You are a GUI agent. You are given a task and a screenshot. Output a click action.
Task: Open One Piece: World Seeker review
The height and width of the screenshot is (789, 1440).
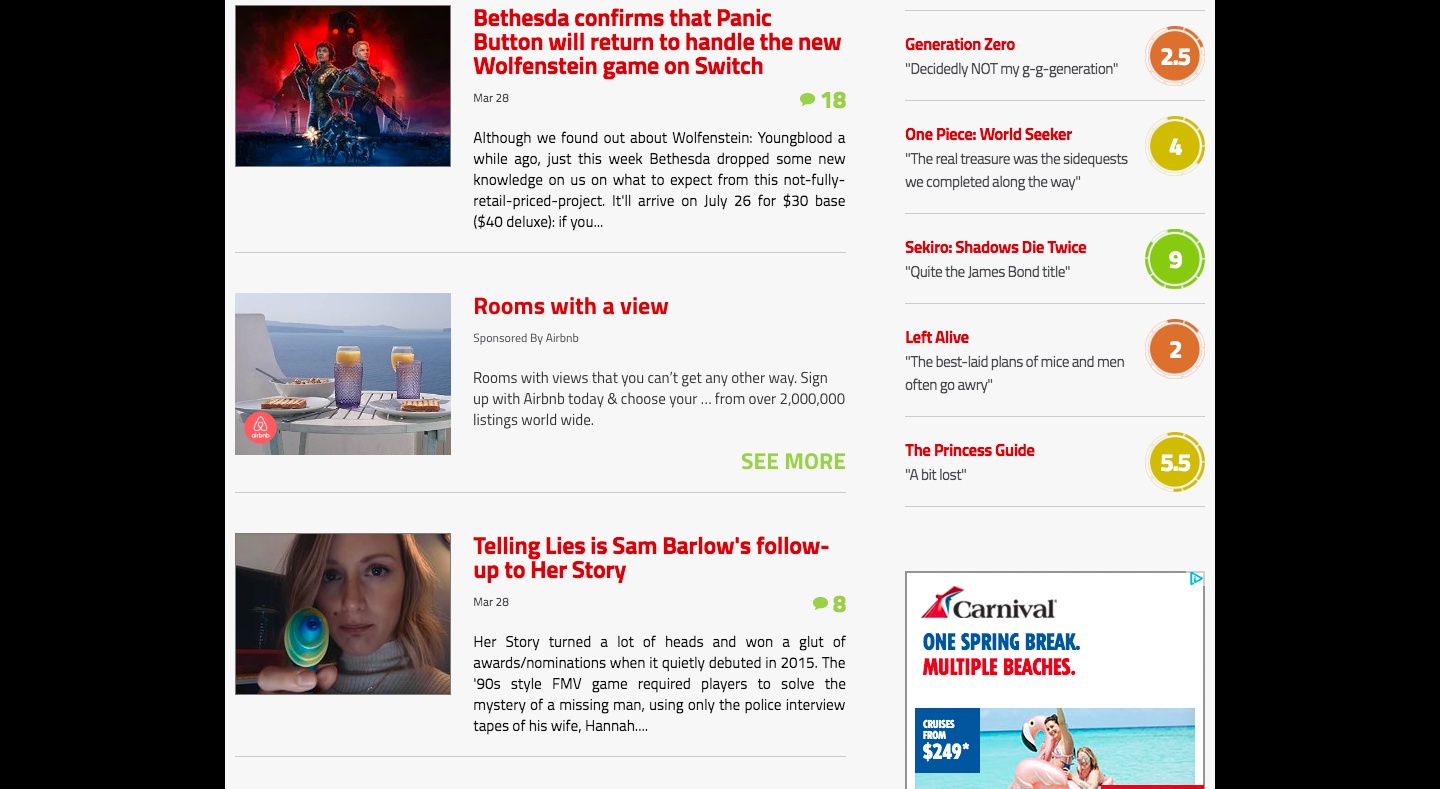tap(988, 134)
